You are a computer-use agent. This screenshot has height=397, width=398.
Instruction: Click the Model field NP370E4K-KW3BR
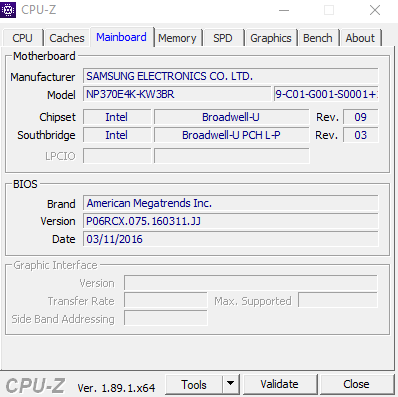click(x=177, y=94)
